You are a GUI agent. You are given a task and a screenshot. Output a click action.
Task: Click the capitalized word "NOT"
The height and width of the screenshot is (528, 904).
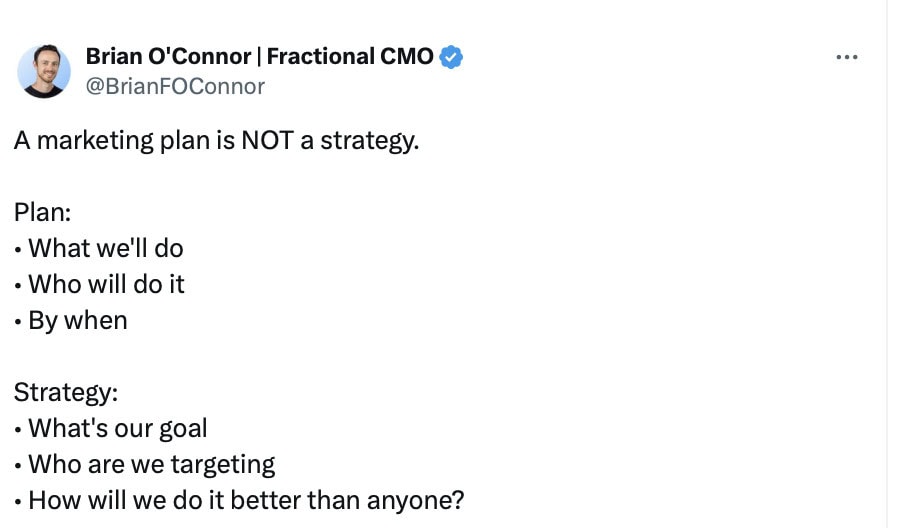click(268, 140)
